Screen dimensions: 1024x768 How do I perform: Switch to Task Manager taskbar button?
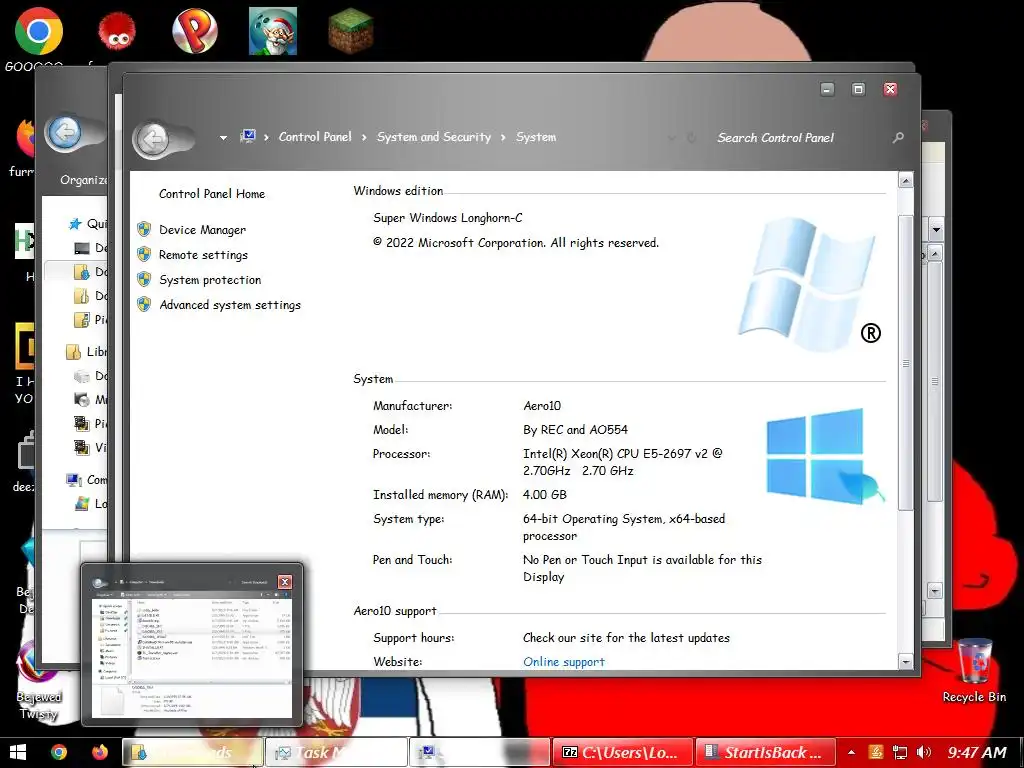click(335, 752)
